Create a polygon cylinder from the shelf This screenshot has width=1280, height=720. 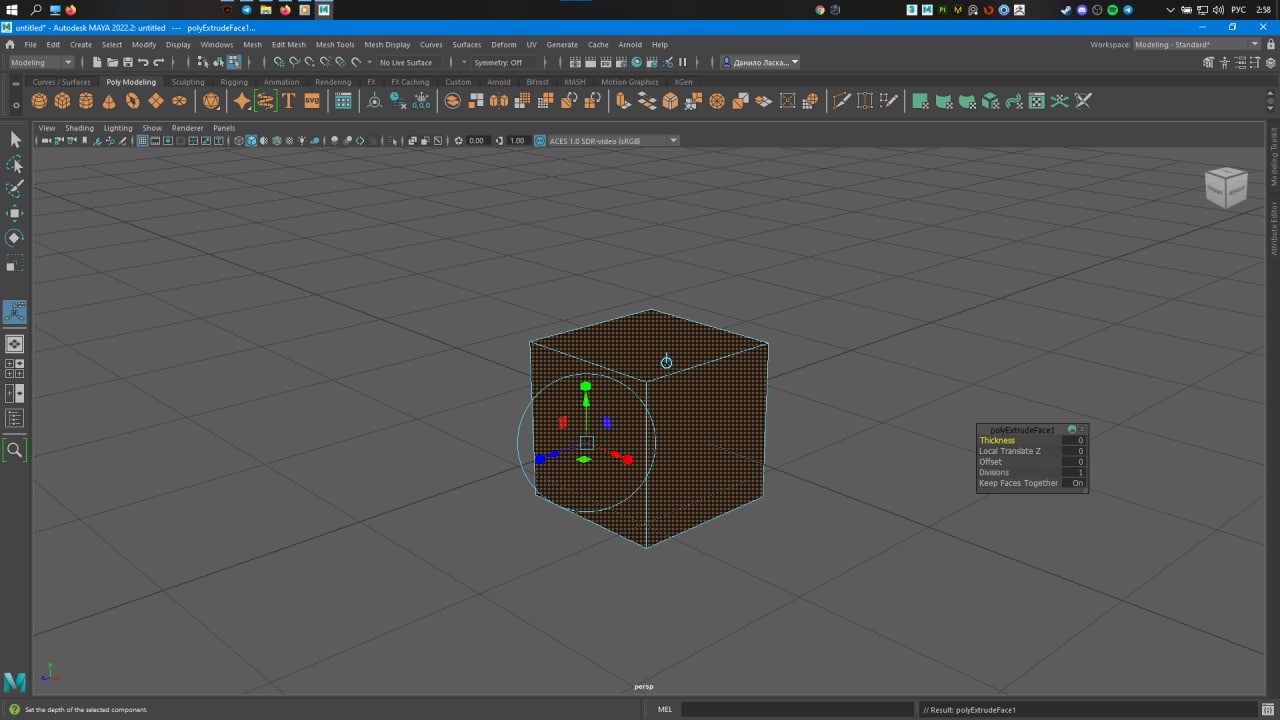[86, 101]
